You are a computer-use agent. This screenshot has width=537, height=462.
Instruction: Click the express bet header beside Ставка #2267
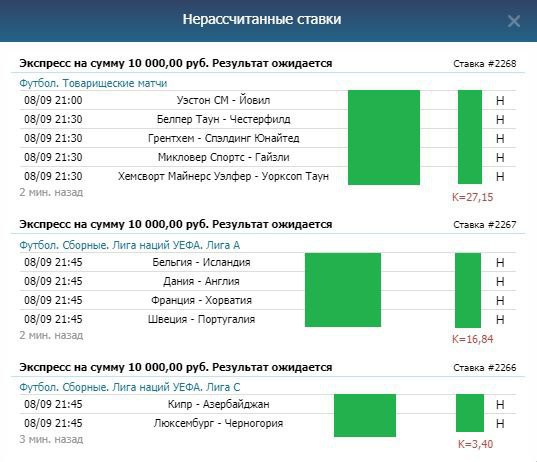point(176,224)
